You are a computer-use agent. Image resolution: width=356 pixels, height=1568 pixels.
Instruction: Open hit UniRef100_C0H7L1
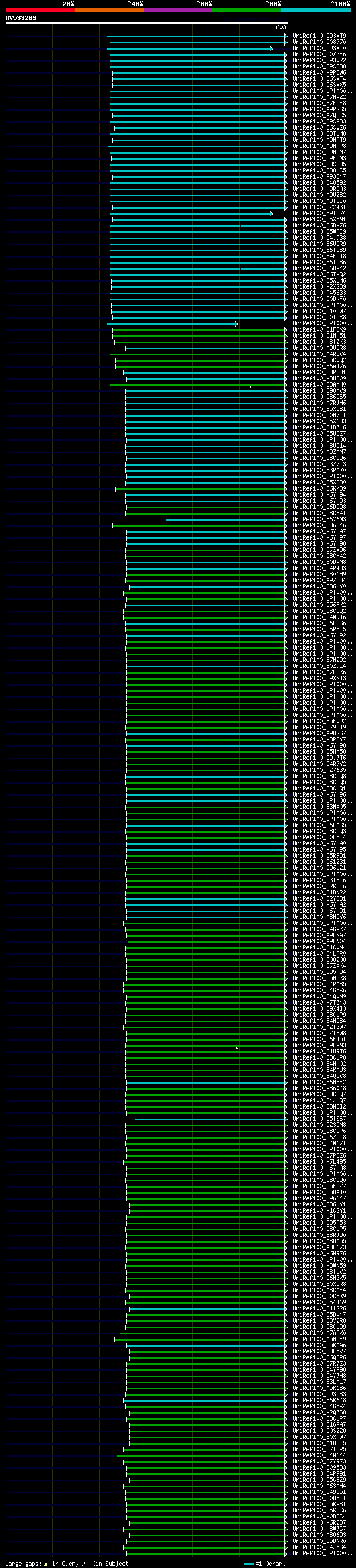pyautogui.click(x=319, y=415)
